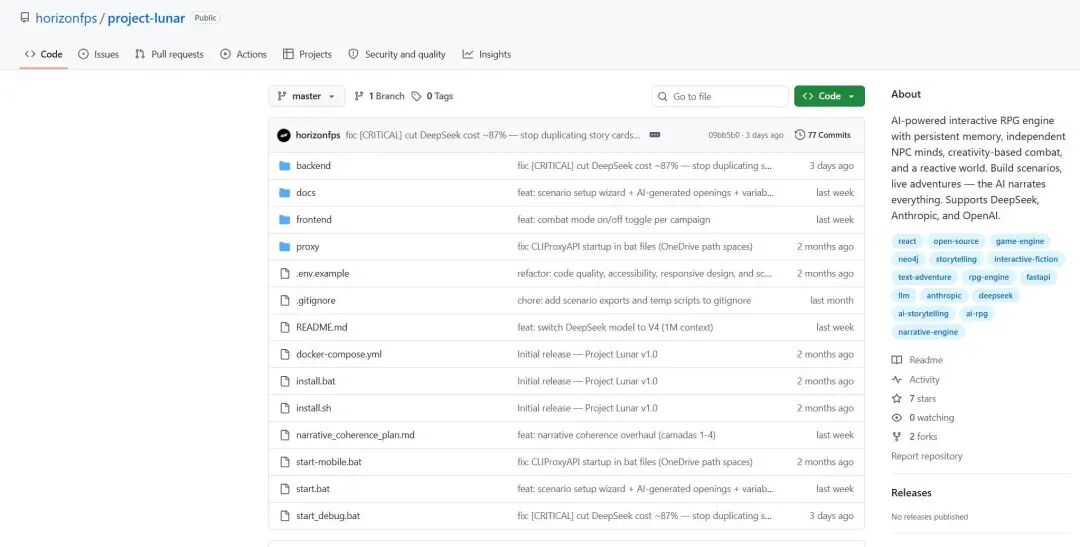Viewport: 1080px width, 547px height.
Task: Select the narrative-engine topic tag
Action: 928,332
